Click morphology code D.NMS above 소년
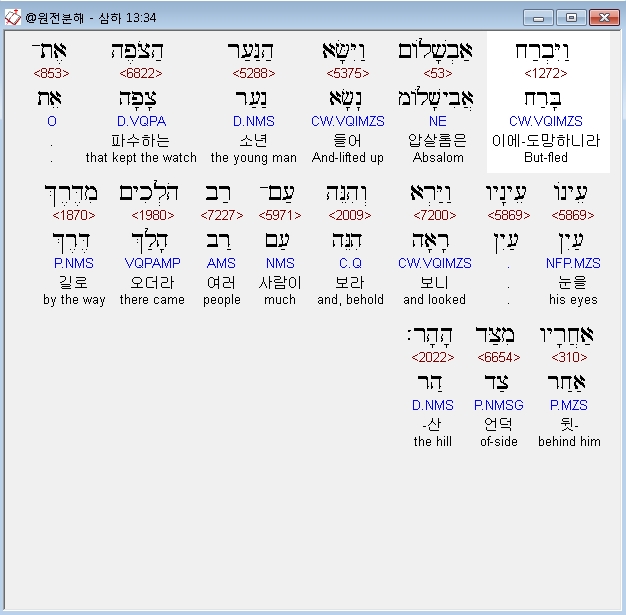Image resolution: width=626 pixels, height=615 pixels. 254,121
